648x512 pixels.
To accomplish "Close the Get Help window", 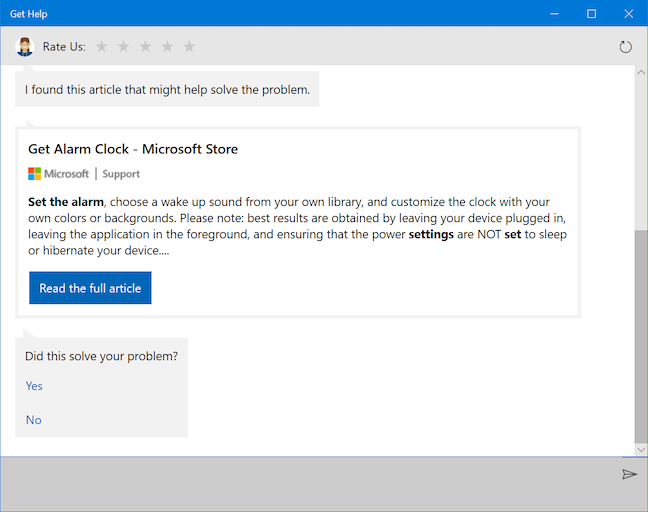I will pyautogui.click(x=627, y=13).
